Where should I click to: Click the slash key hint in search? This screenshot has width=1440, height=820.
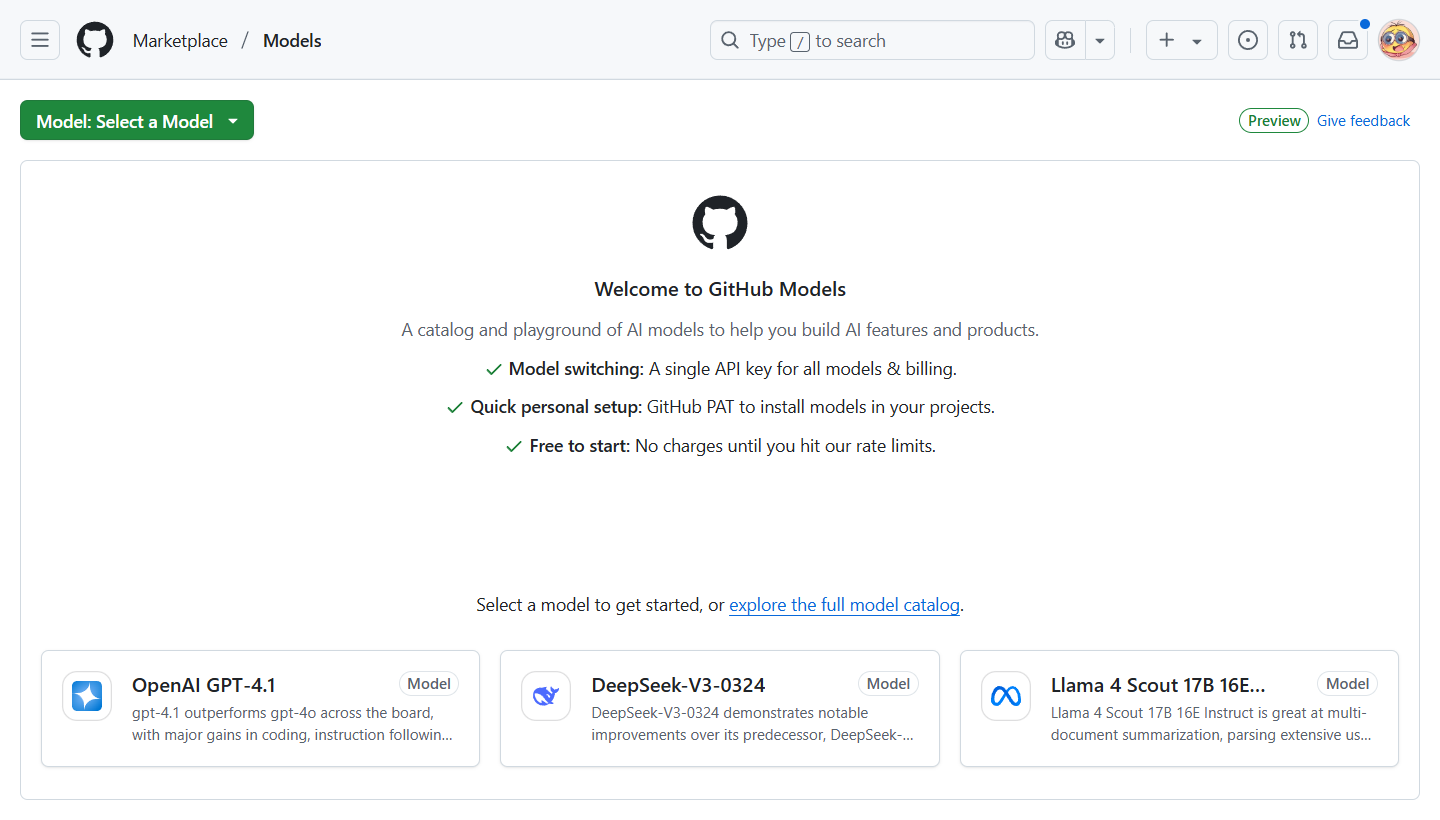(800, 41)
